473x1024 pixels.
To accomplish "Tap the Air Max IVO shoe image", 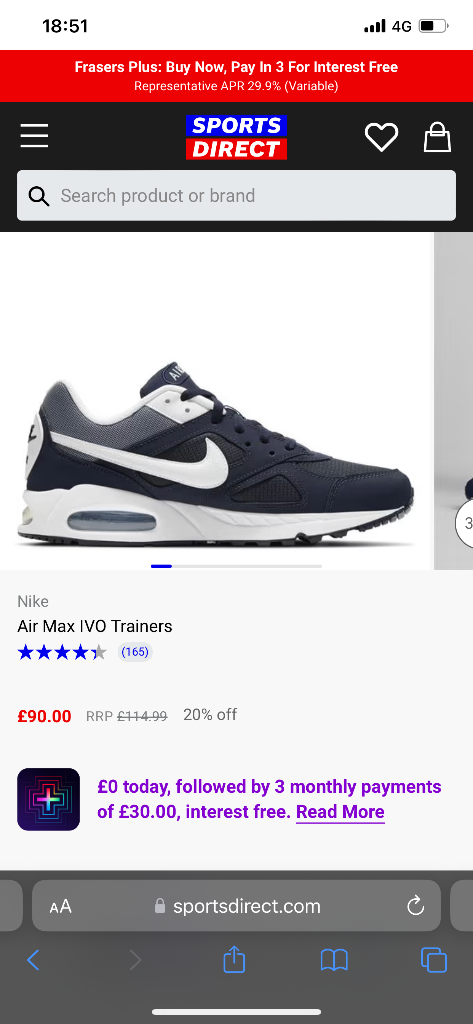I will [216, 451].
